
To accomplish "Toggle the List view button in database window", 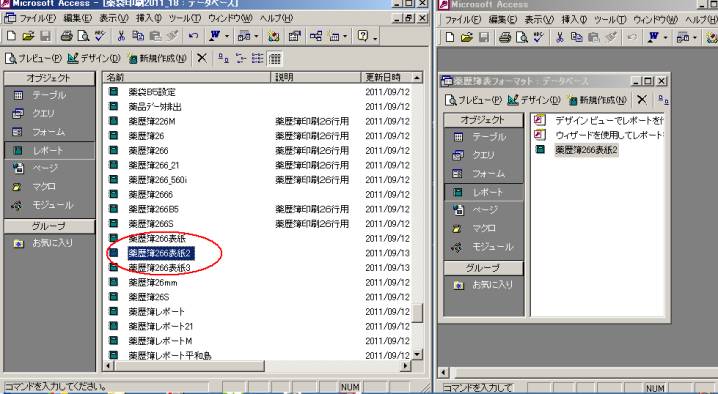I will tap(257, 58).
